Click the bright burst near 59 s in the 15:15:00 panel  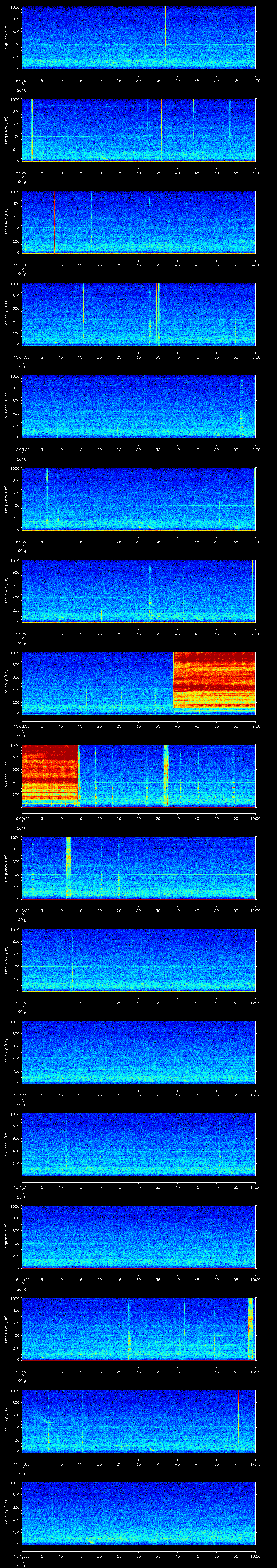[x=250, y=1329]
